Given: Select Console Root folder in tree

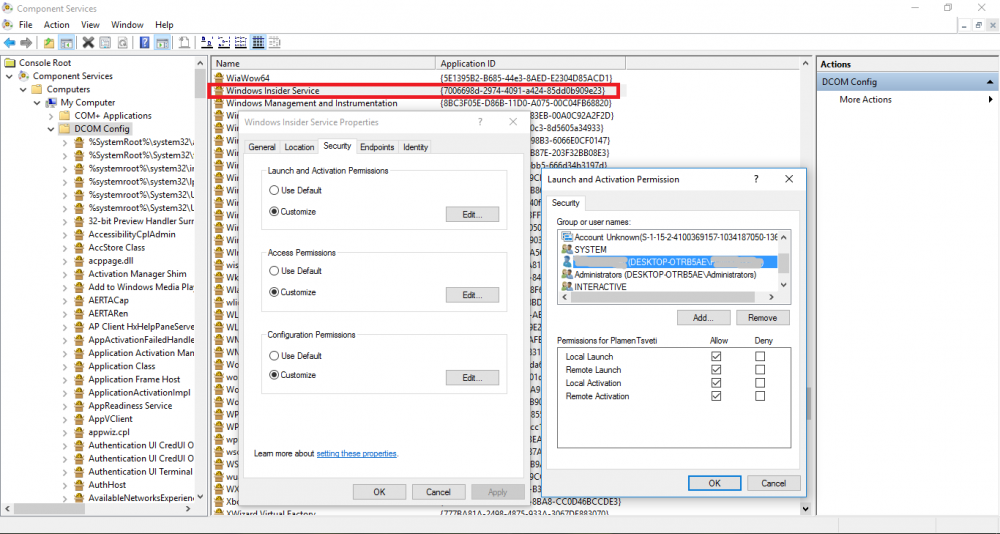Looking at the screenshot, I should [x=45, y=63].
